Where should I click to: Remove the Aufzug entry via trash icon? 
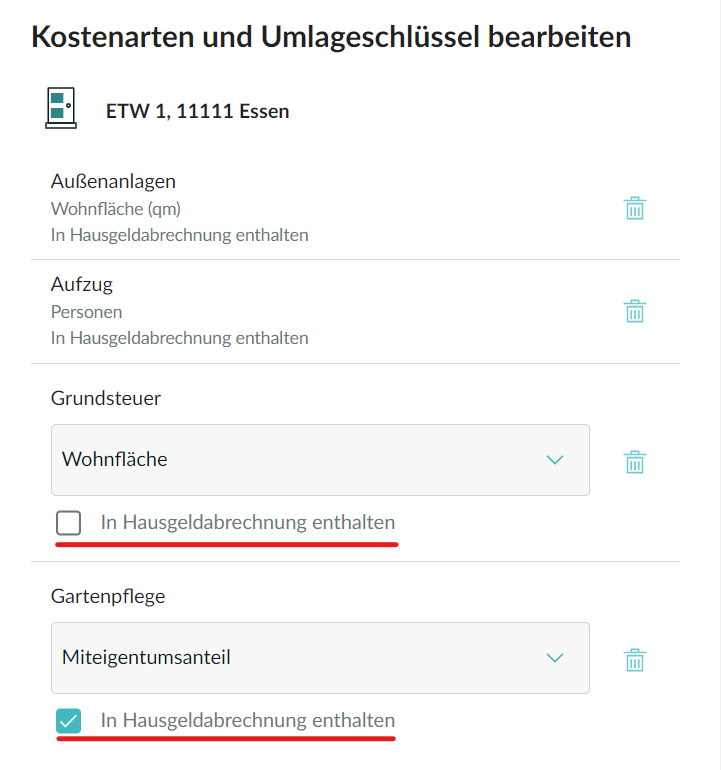coord(635,311)
